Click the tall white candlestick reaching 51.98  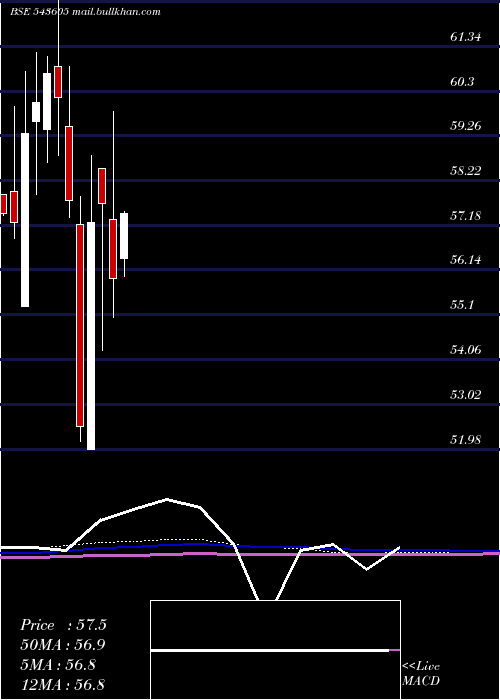point(91,336)
